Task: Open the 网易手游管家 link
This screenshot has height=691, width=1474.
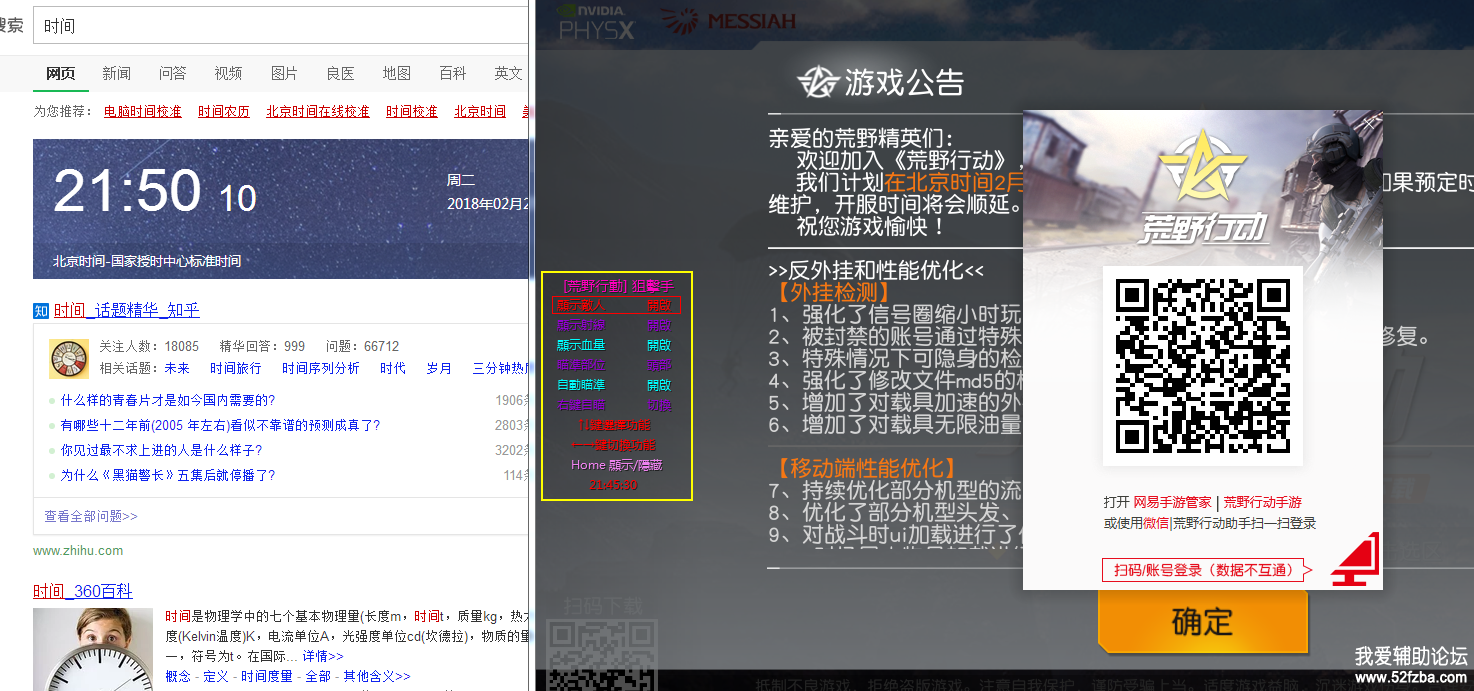Action: (1172, 502)
